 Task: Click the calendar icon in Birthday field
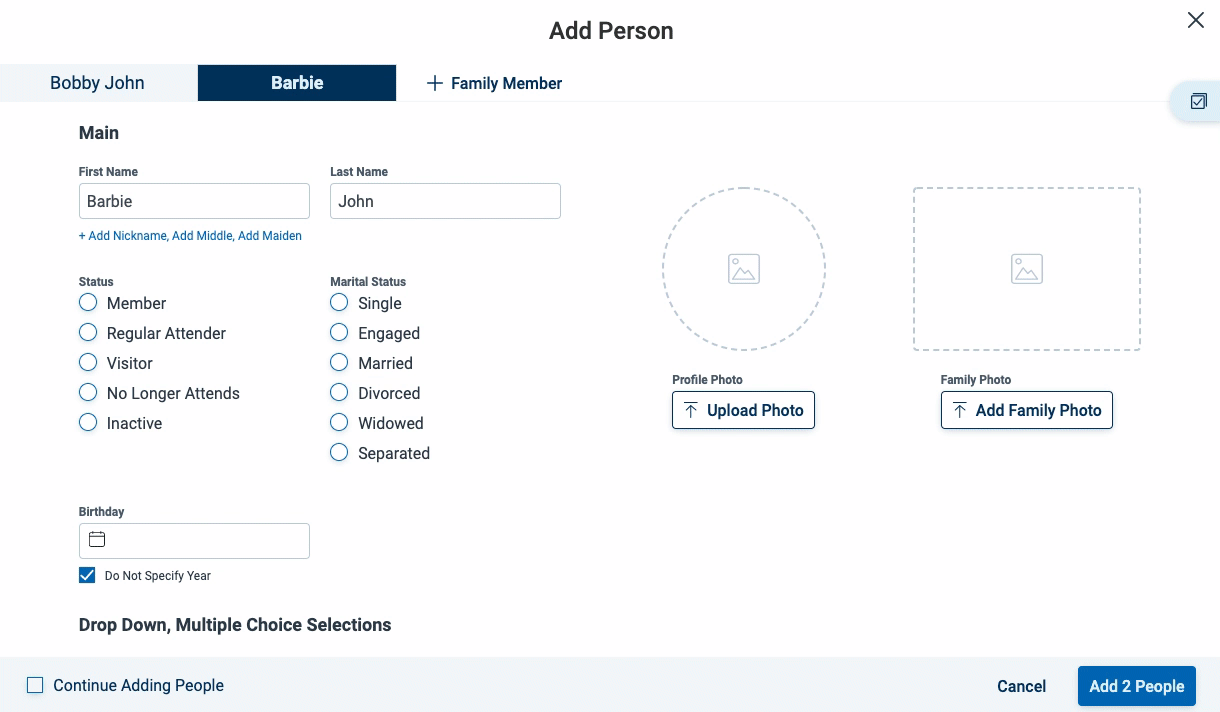(97, 540)
